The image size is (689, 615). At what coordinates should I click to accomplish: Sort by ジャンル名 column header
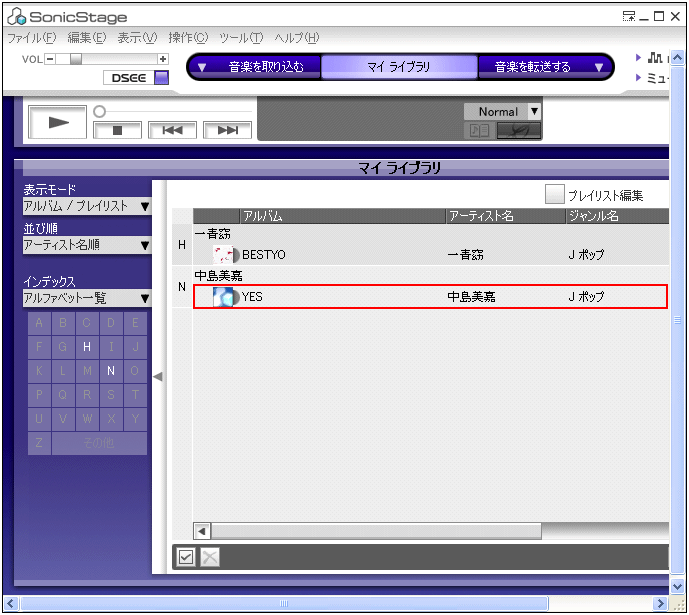point(617,216)
